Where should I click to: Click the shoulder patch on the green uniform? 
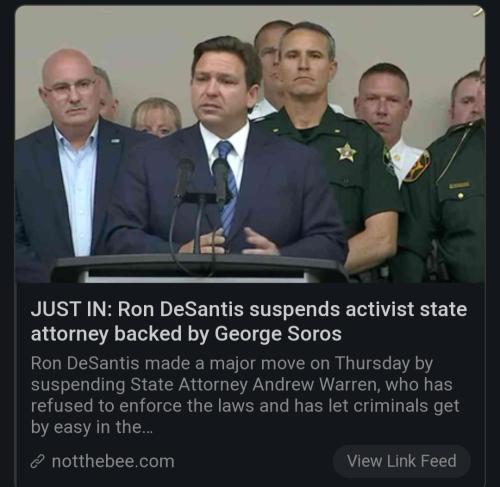point(417,166)
